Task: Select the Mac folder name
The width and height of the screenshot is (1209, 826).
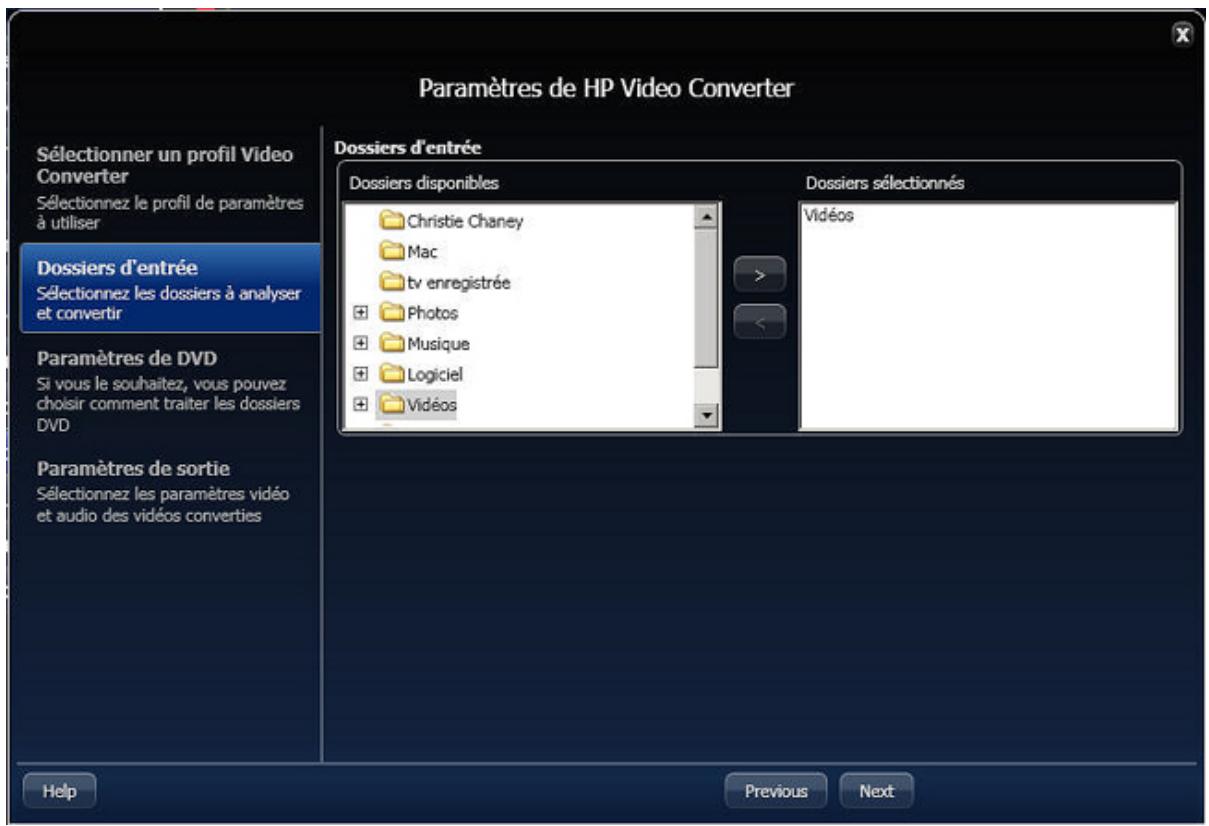Action: [421, 252]
